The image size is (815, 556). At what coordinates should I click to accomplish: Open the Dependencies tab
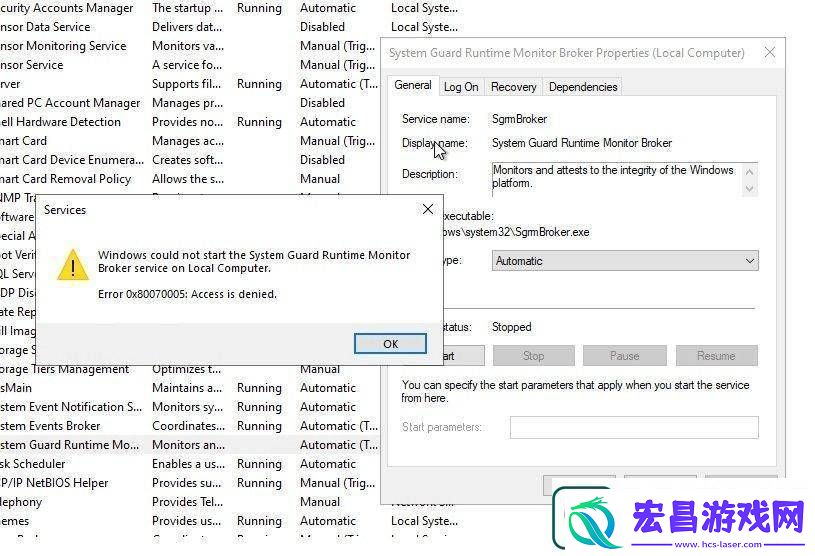pos(583,87)
